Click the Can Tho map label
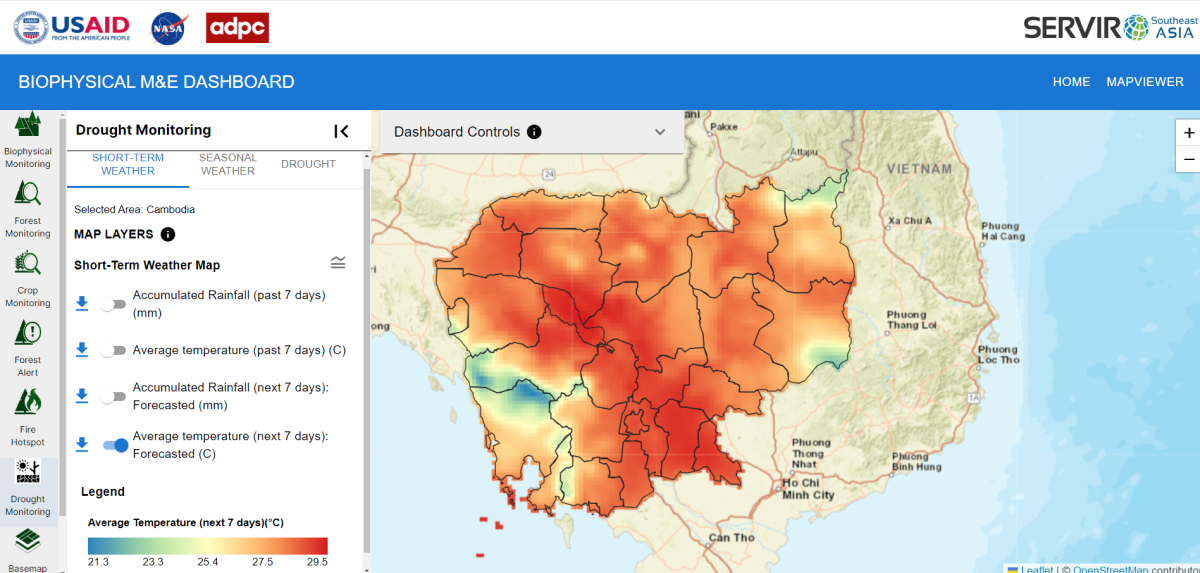The height and width of the screenshot is (573, 1200). click(732, 537)
